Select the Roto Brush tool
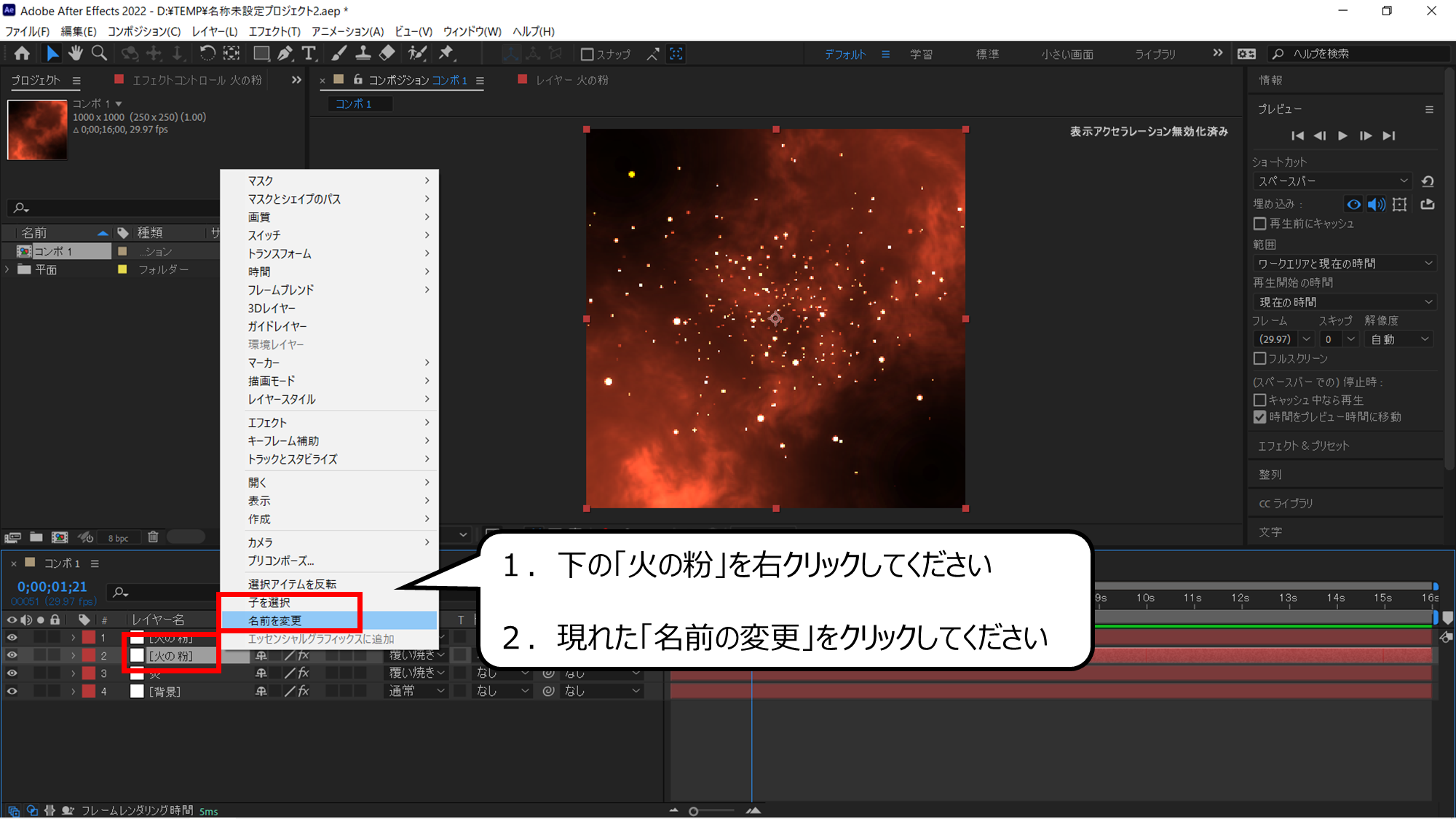 tap(417, 53)
